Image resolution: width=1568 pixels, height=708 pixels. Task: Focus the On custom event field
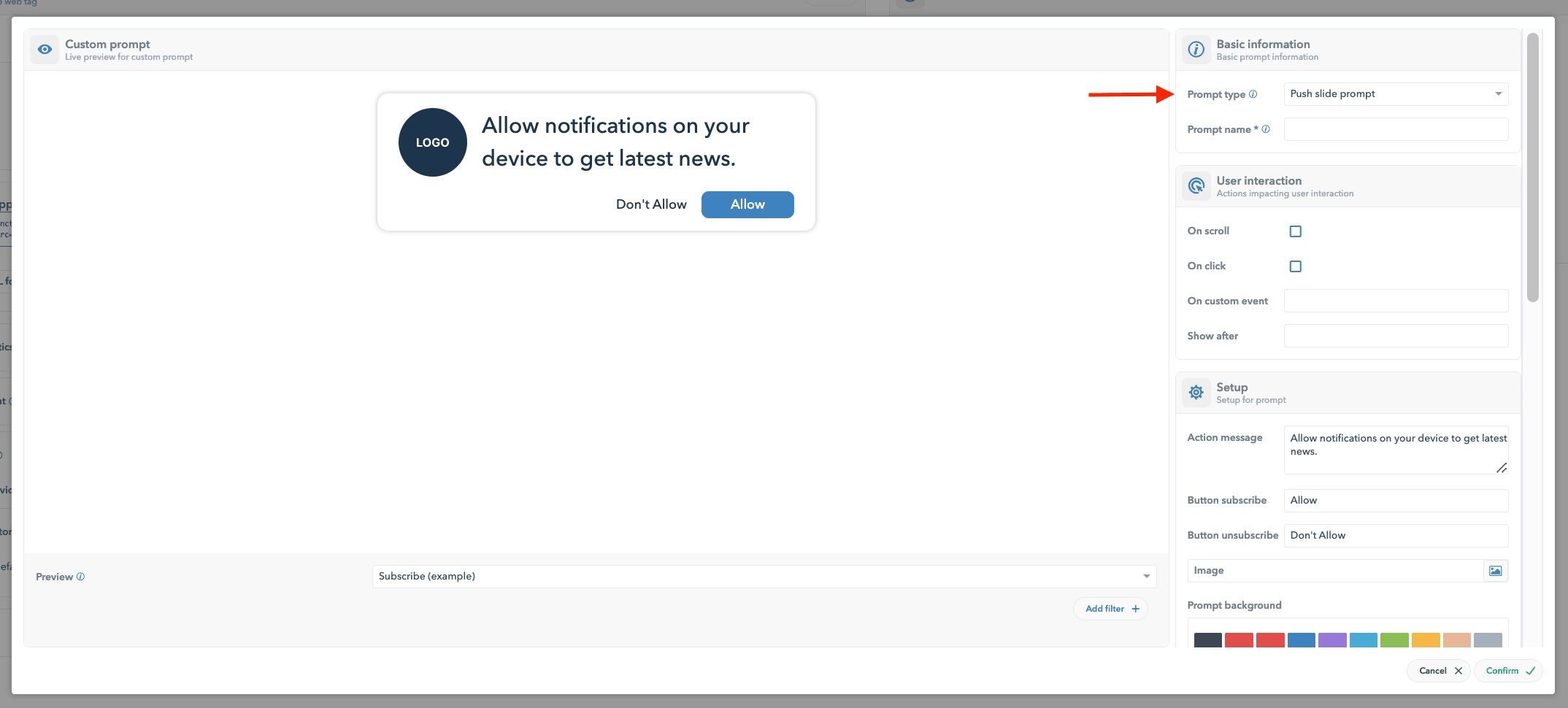click(x=1396, y=301)
